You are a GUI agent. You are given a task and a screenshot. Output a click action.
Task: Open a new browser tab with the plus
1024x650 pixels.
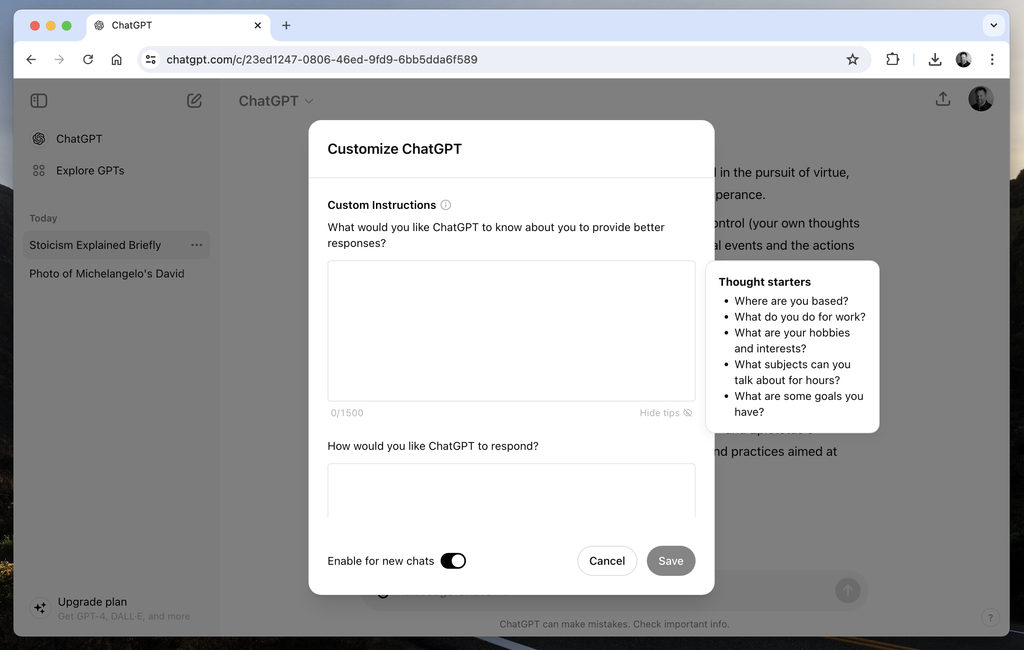286,25
